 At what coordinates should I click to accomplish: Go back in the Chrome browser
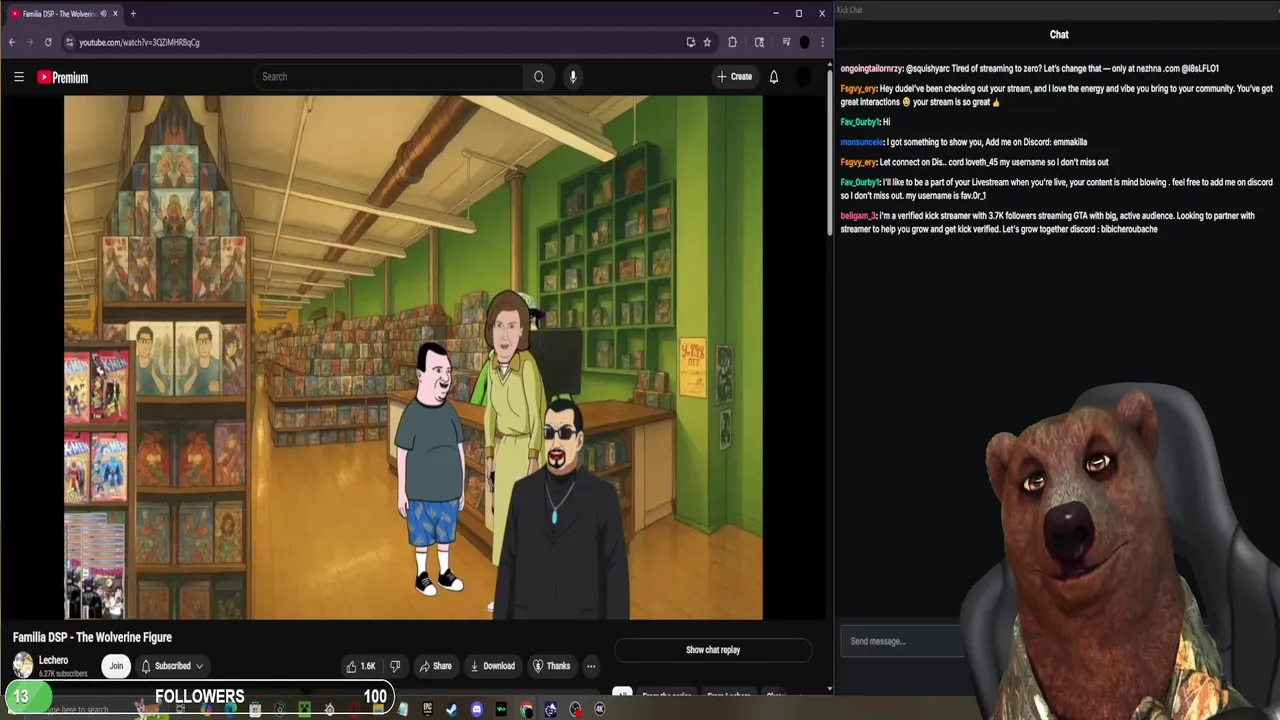[x=12, y=42]
